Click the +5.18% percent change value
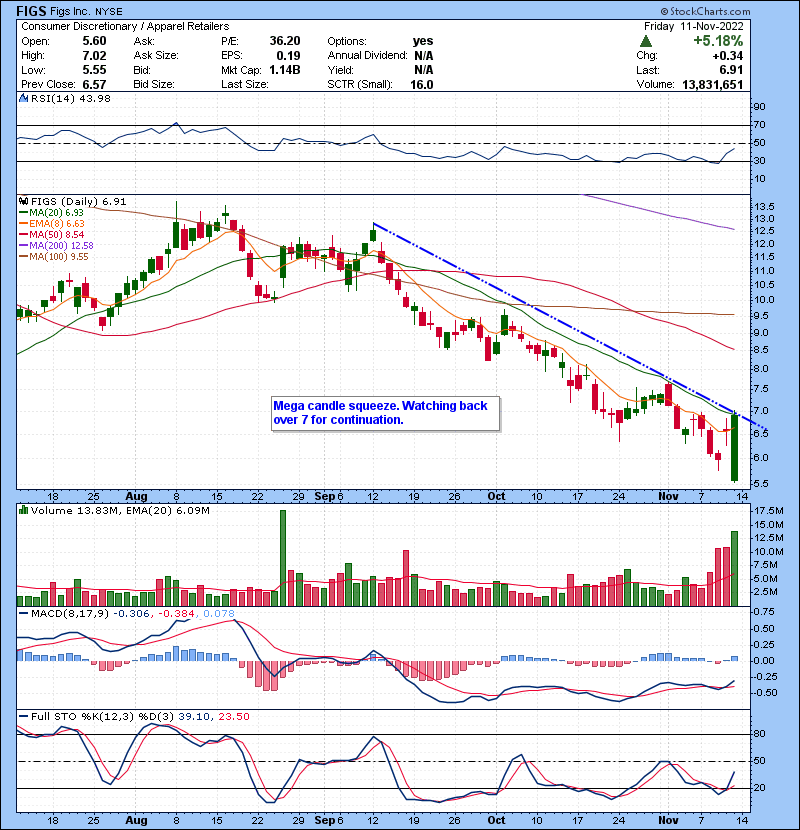Viewport: 800px width, 830px height. [718, 41]
